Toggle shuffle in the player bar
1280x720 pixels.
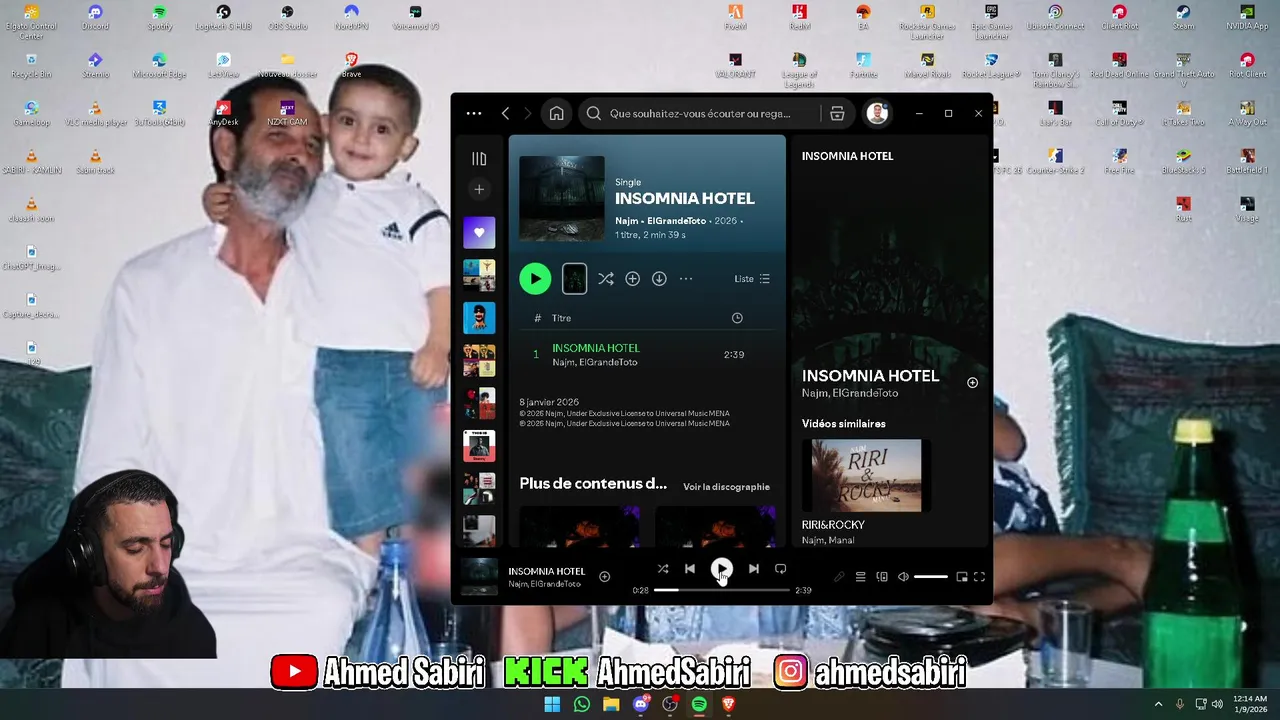click(x=662, y=569)
